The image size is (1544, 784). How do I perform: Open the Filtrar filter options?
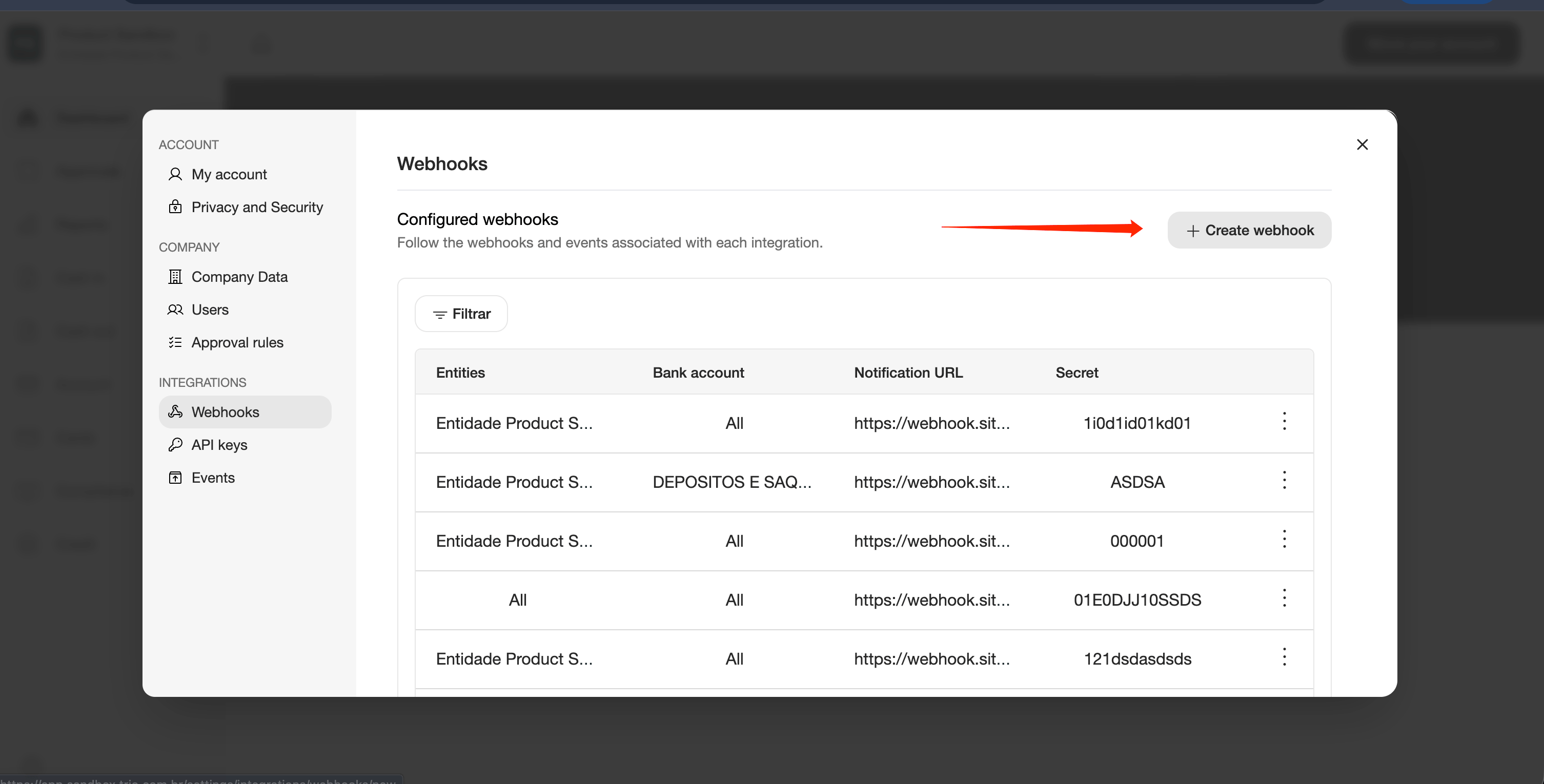pyautogui.click(x=461, y=314)
